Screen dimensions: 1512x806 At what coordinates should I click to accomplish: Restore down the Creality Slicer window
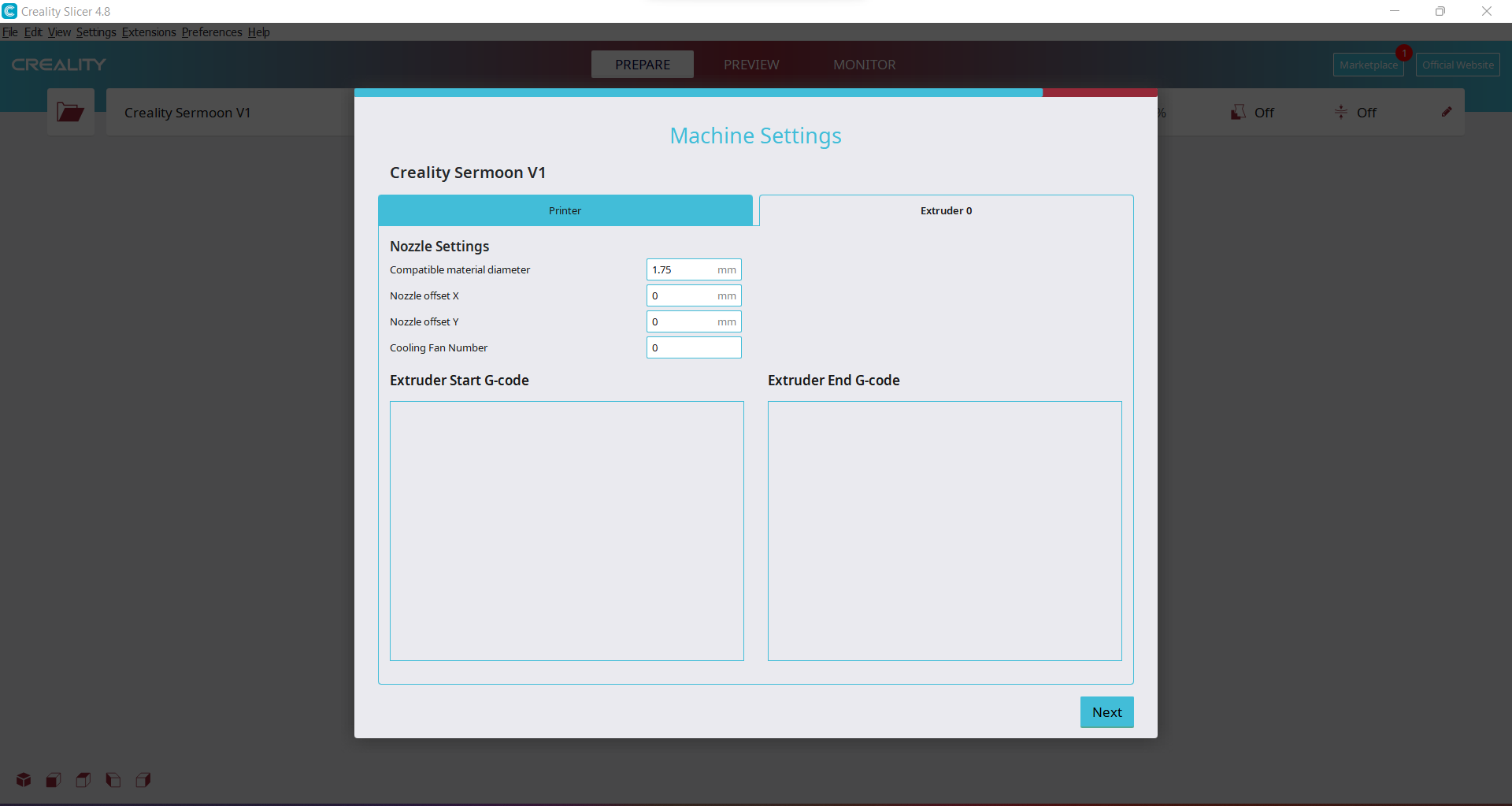(1440, 11)
